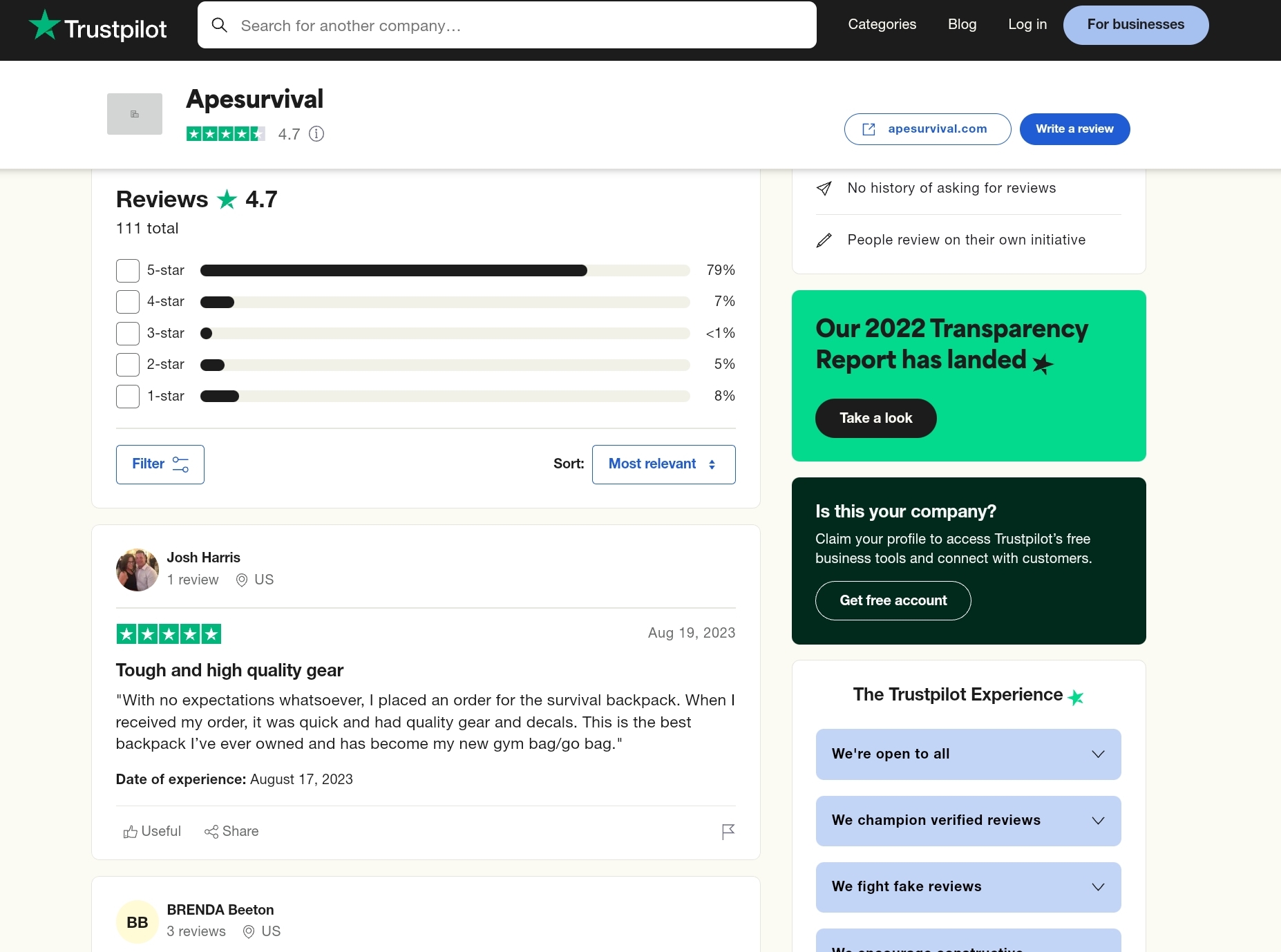The height and width of the screenshot is (952, 1281).
Task: Click Take a look button
Action: (x=876, y=418)
